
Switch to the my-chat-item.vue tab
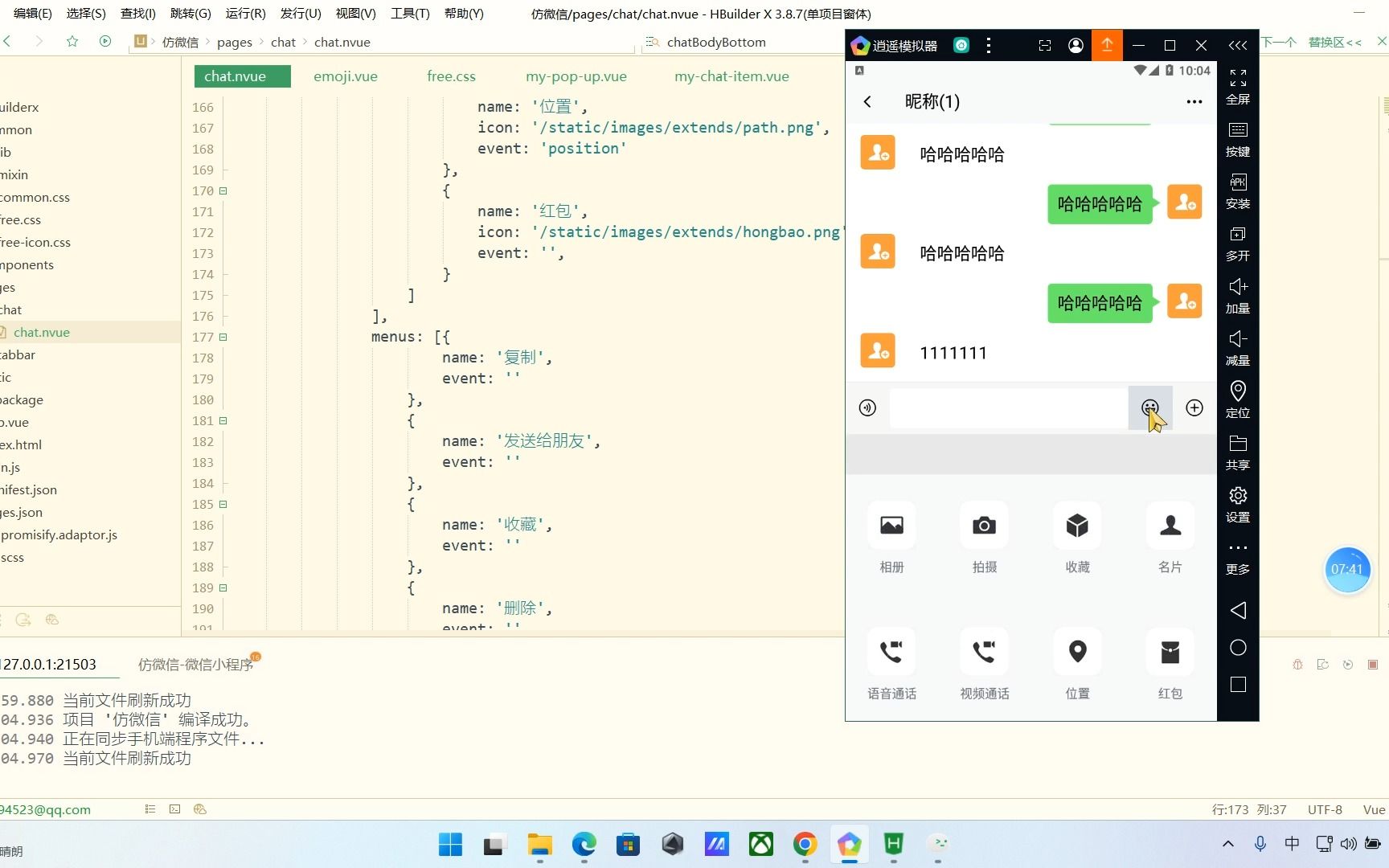pos(731,76)
